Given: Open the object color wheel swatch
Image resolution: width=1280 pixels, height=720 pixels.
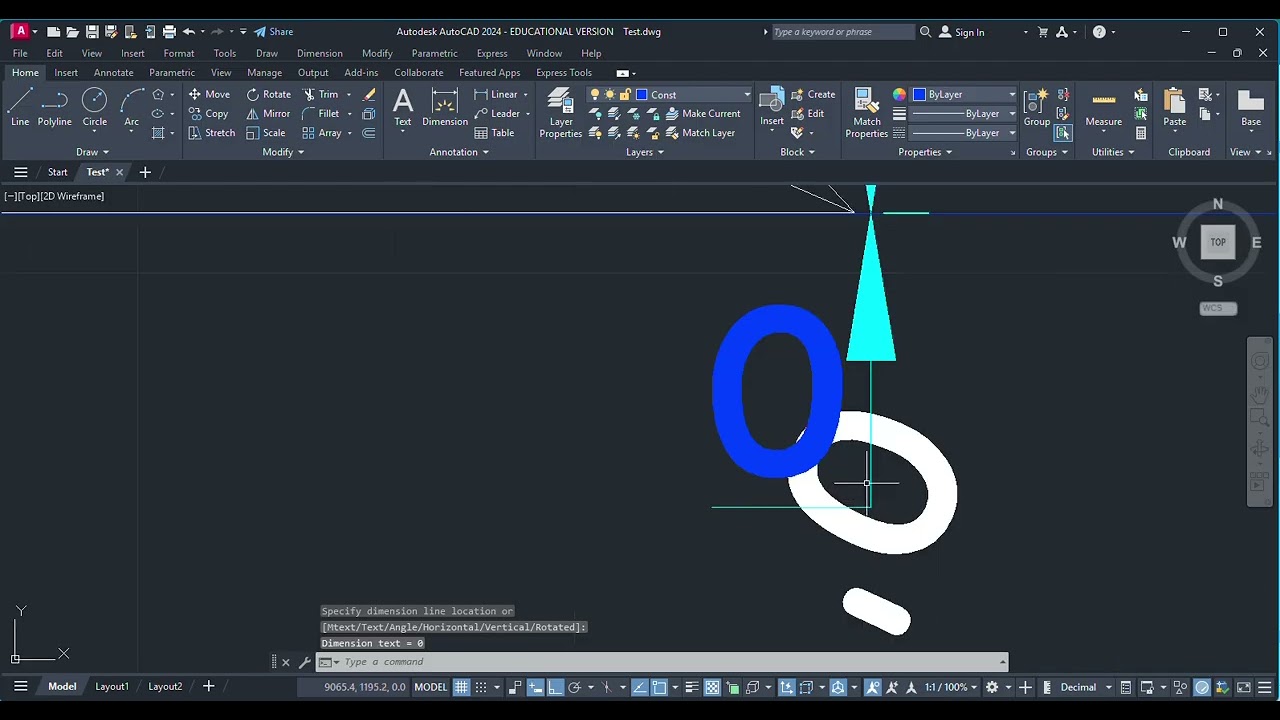Looking at the screenshot, I should [899, 95].
